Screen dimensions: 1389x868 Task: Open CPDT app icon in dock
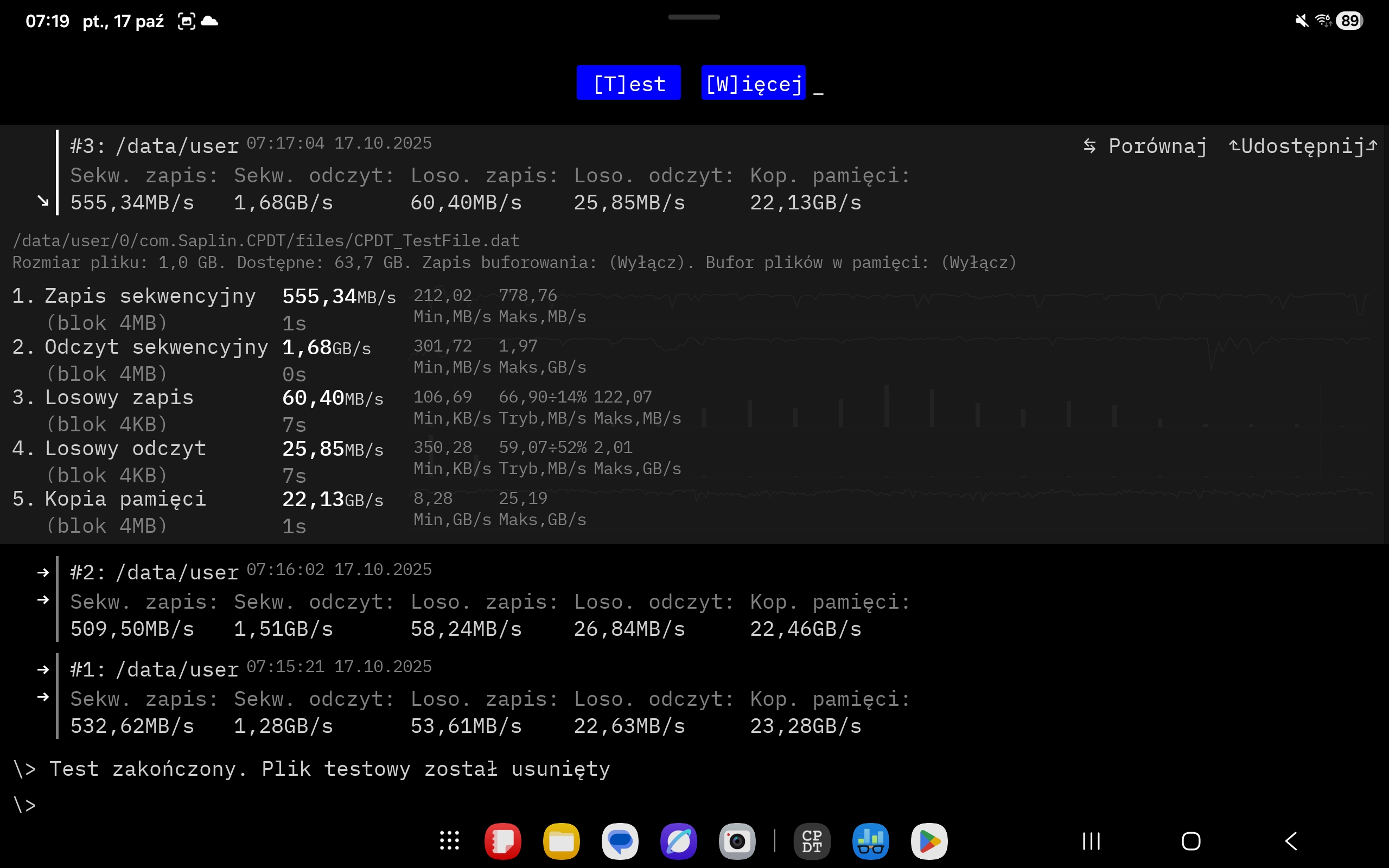coord(812,841)
